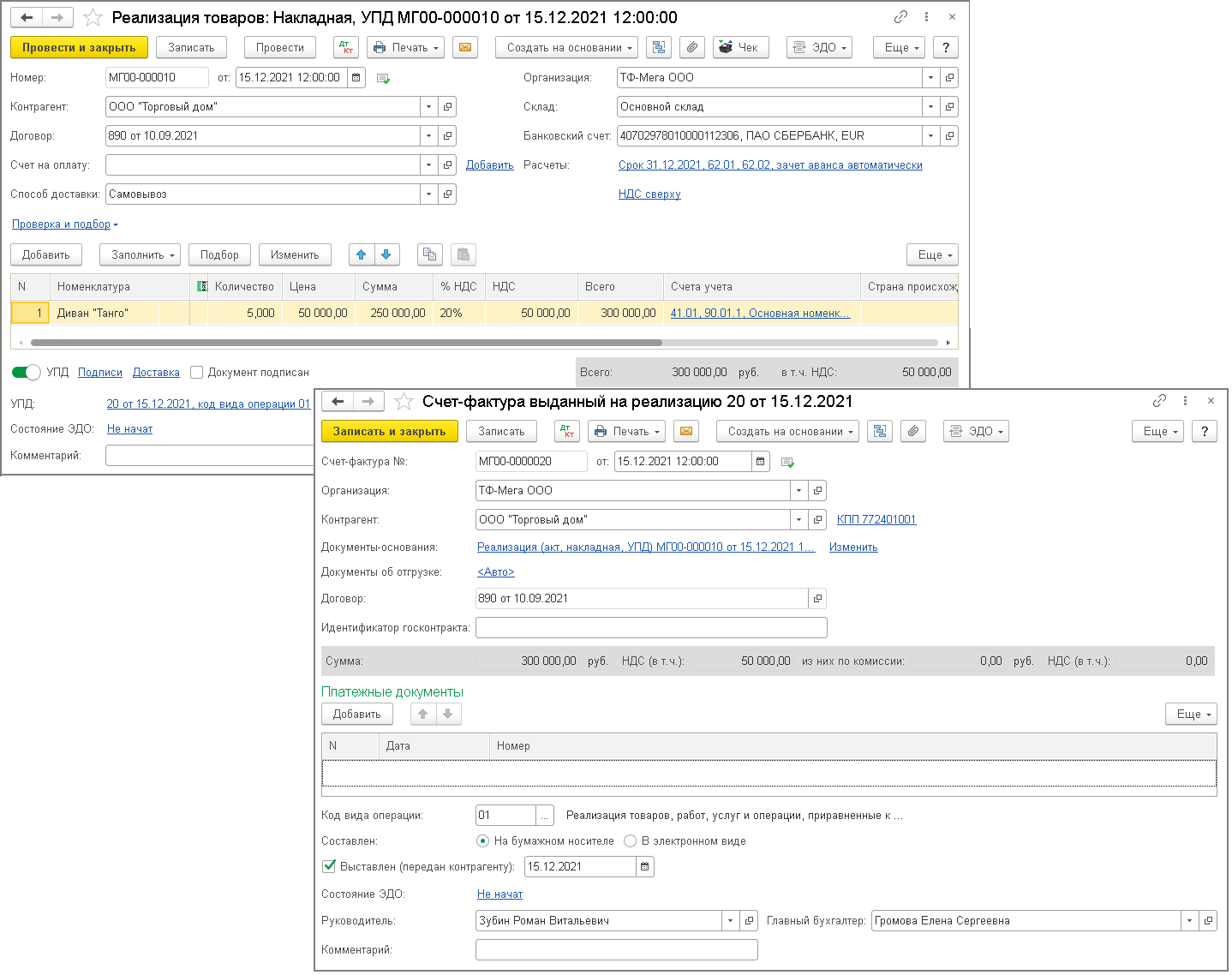Open calendar picker next to Реализация date field
The image size is (1232, 975).
click(356, 77)
